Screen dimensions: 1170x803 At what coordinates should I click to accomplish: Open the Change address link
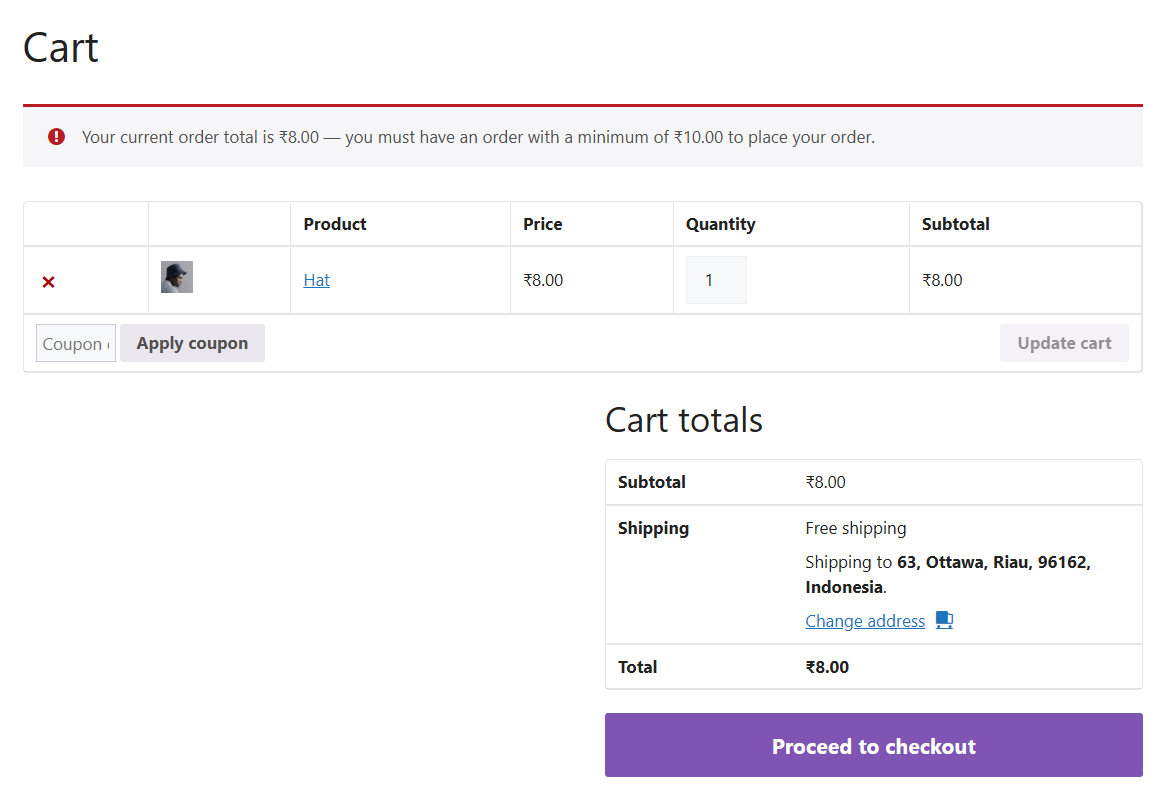pos(865,621)
